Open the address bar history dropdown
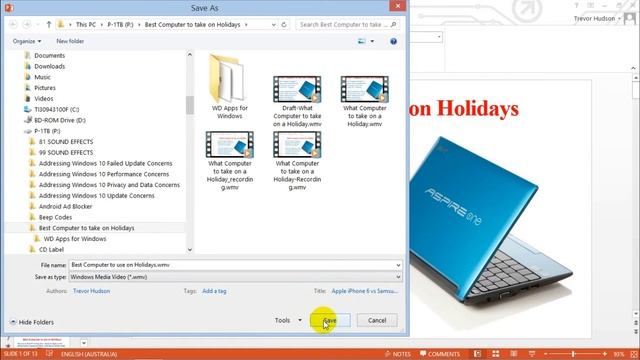Viewport: 640px width, 360px height. coord(273,24)
